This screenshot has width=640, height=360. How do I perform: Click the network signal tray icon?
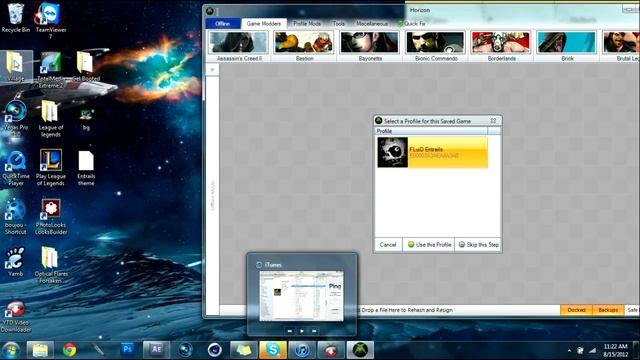[592, 351]
